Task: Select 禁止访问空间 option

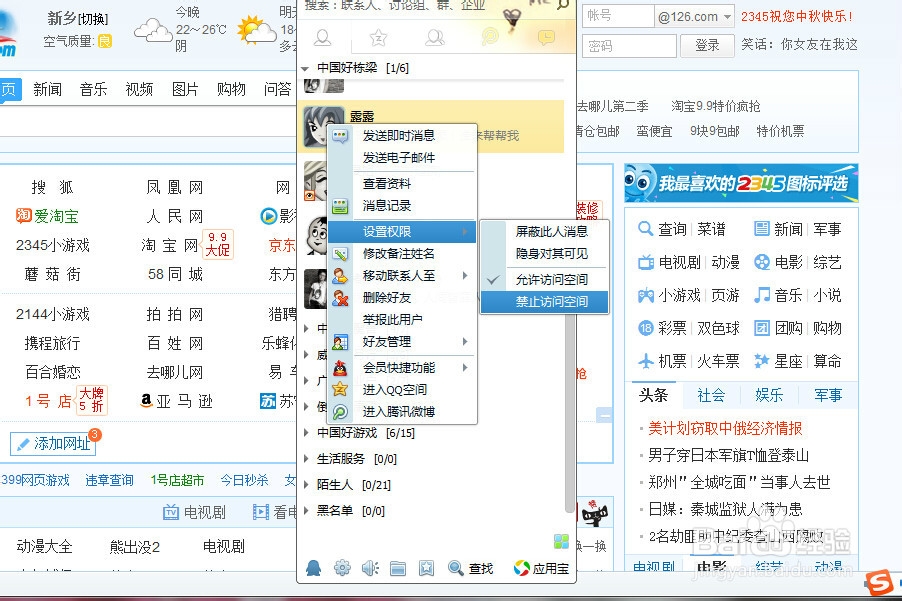Action: [x=544, y=302]
